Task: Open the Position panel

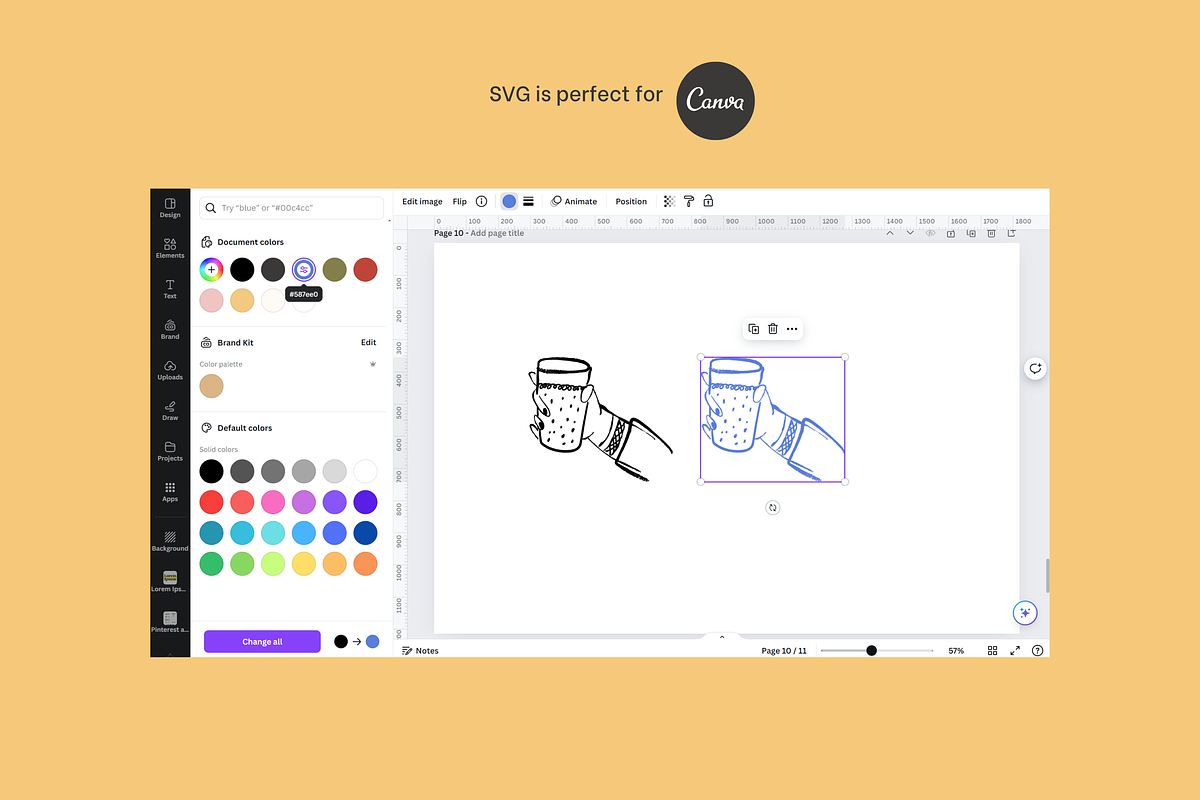Action: pyautogui.click(x=631, y=201)
